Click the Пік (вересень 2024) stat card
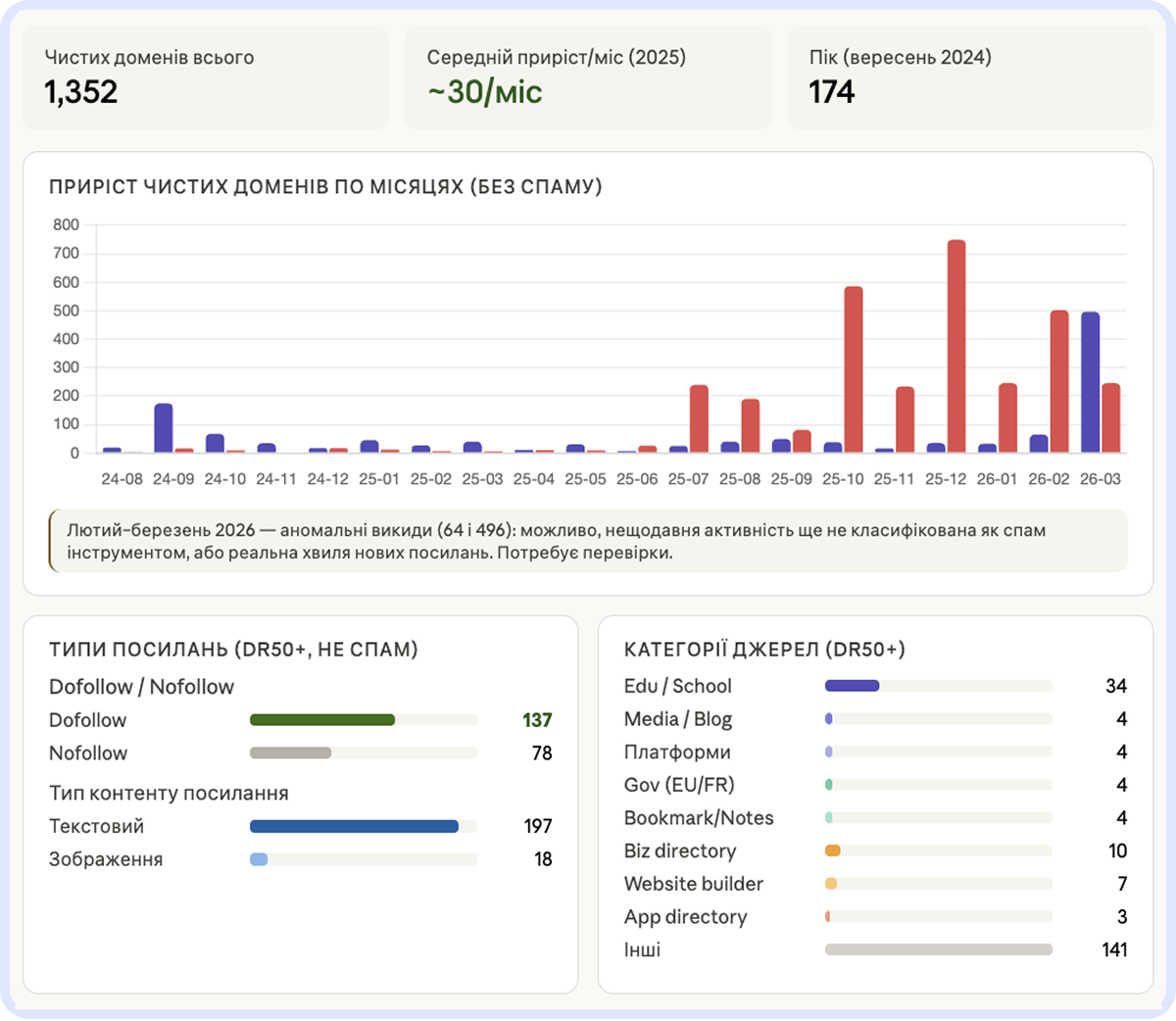1176x1021 pixels. 970,77
